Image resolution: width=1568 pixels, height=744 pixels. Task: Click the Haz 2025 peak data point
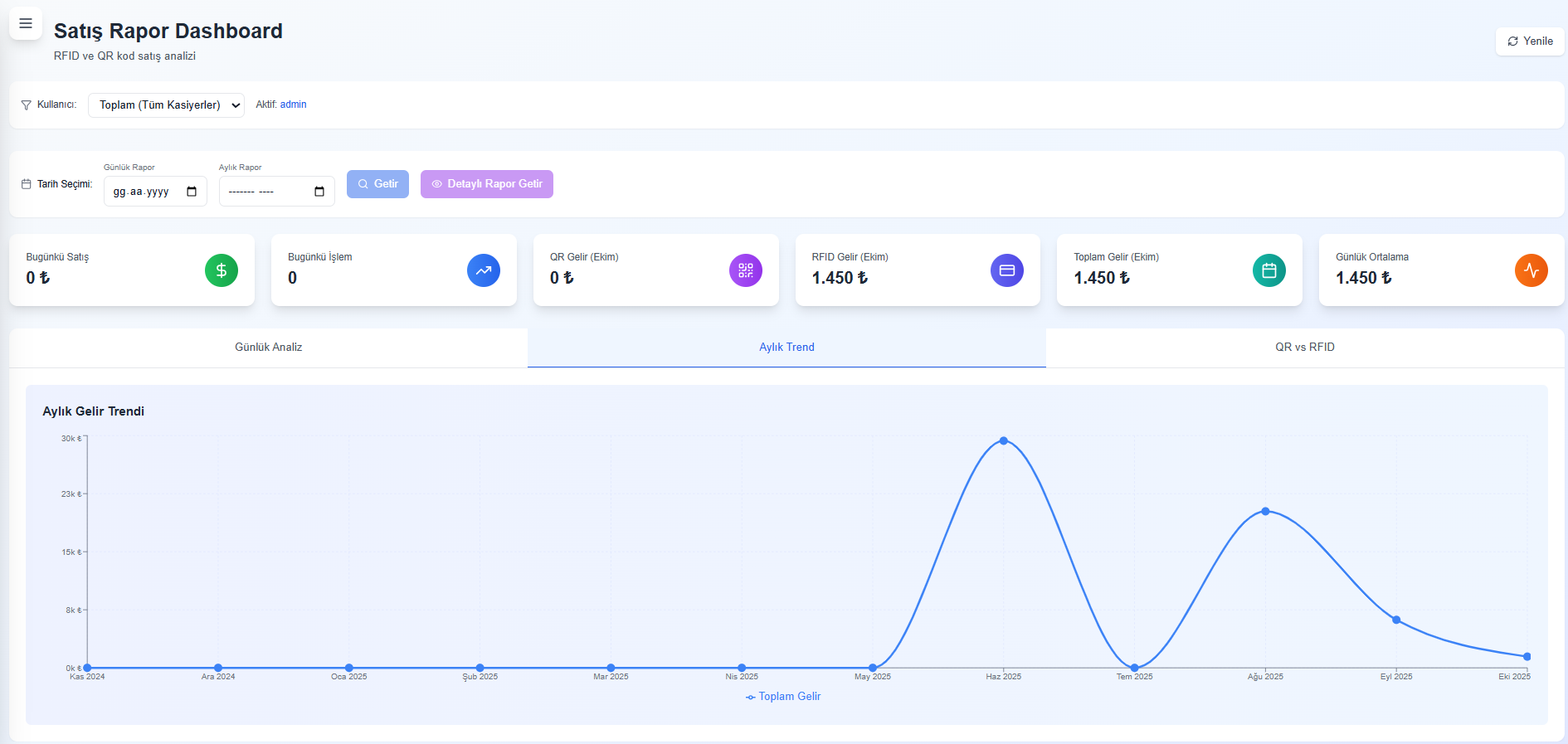(1004, 440)
